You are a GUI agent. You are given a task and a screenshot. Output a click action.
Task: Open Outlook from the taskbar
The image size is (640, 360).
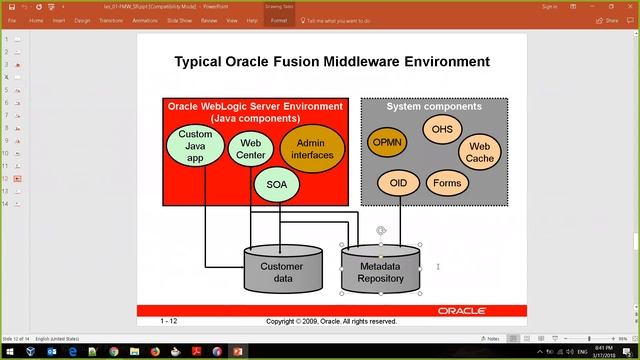[x=51, y=351]
